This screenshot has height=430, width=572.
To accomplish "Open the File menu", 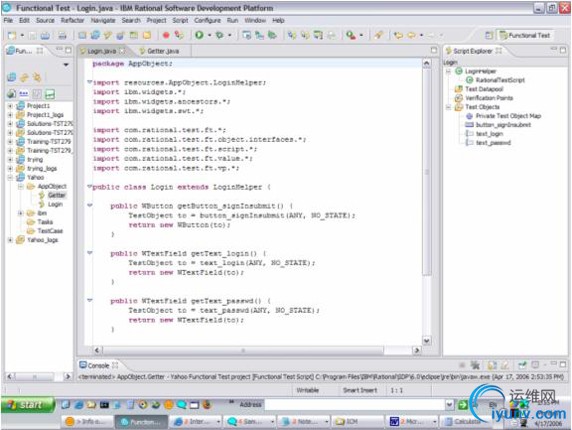I will click(8, 20).
